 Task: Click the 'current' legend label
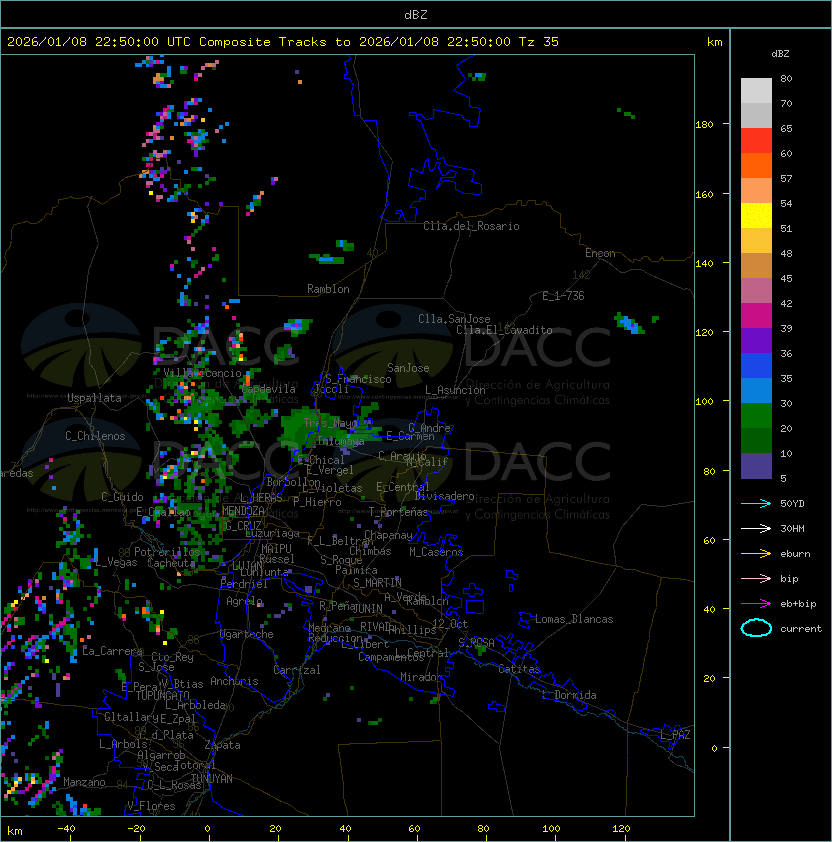(x=801, y=629)
